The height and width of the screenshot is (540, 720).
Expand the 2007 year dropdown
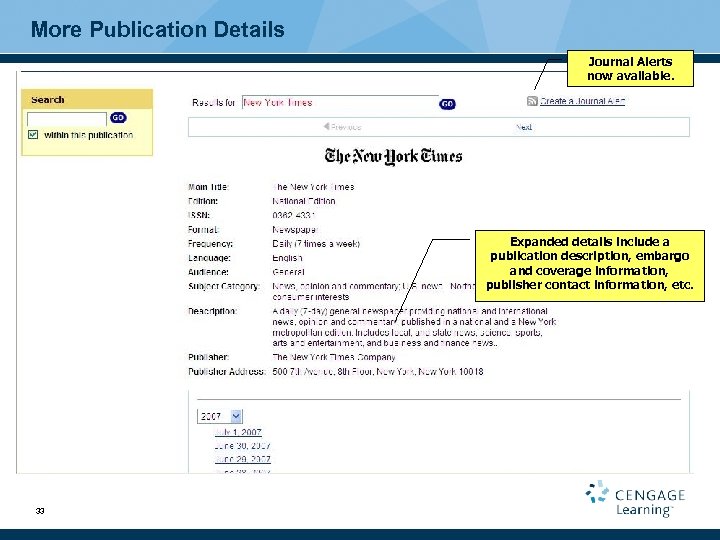220,416
